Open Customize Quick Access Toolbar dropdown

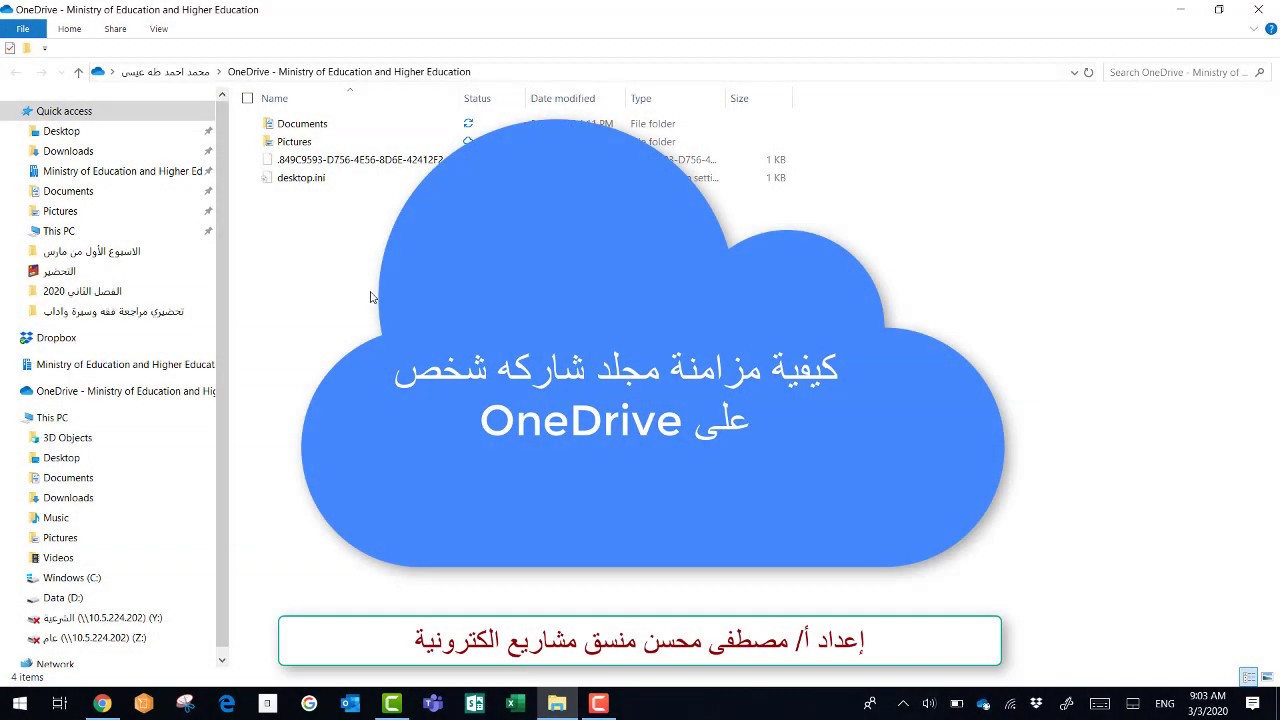(x=44, y=48)
